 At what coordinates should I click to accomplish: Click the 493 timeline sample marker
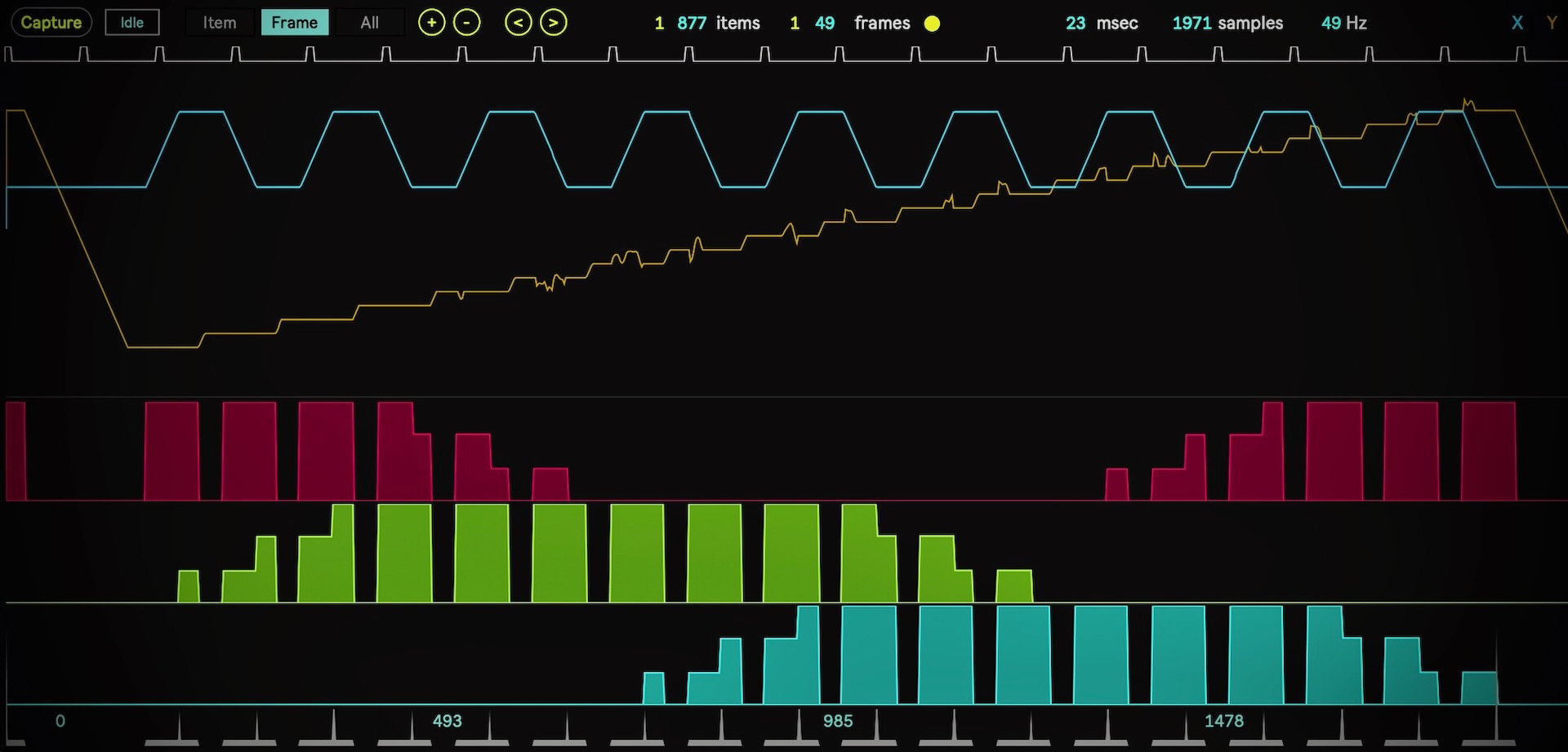(447, 721)
